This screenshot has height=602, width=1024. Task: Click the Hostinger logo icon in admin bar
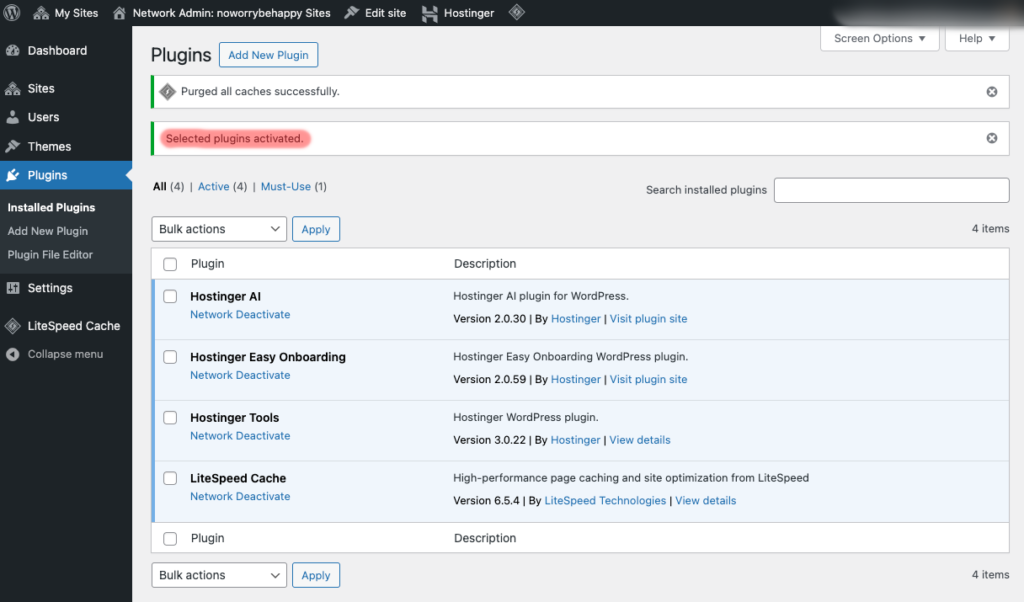point(430,13)
